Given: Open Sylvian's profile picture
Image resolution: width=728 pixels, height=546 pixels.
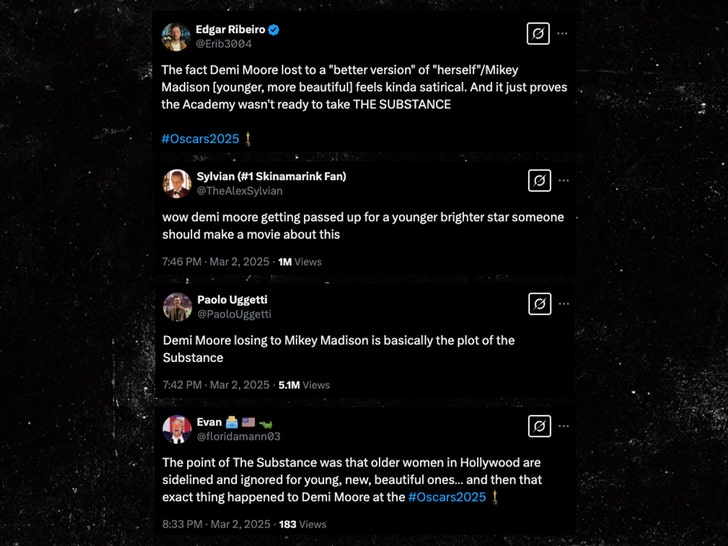Looking at the screenshot, I should 177,183.
